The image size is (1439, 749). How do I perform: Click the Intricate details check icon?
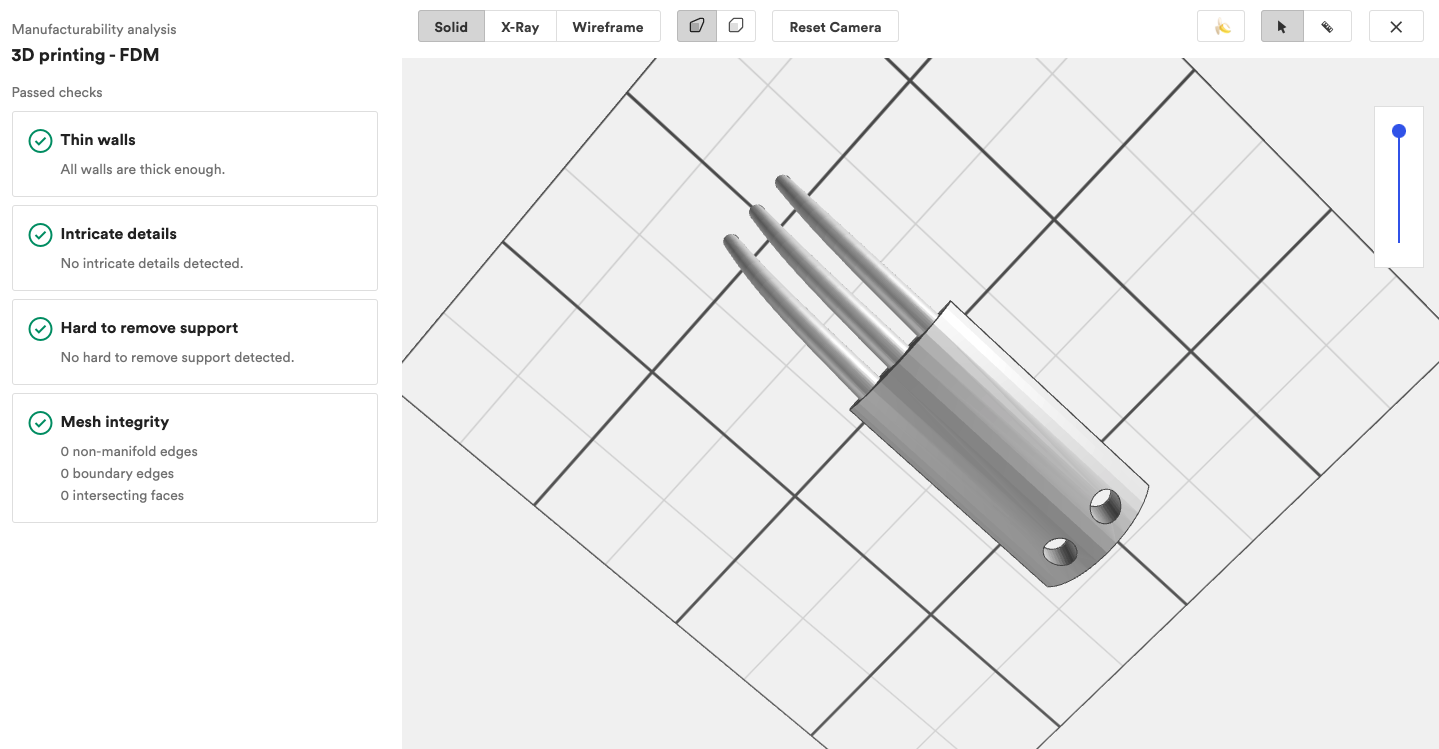click(40, 235)
